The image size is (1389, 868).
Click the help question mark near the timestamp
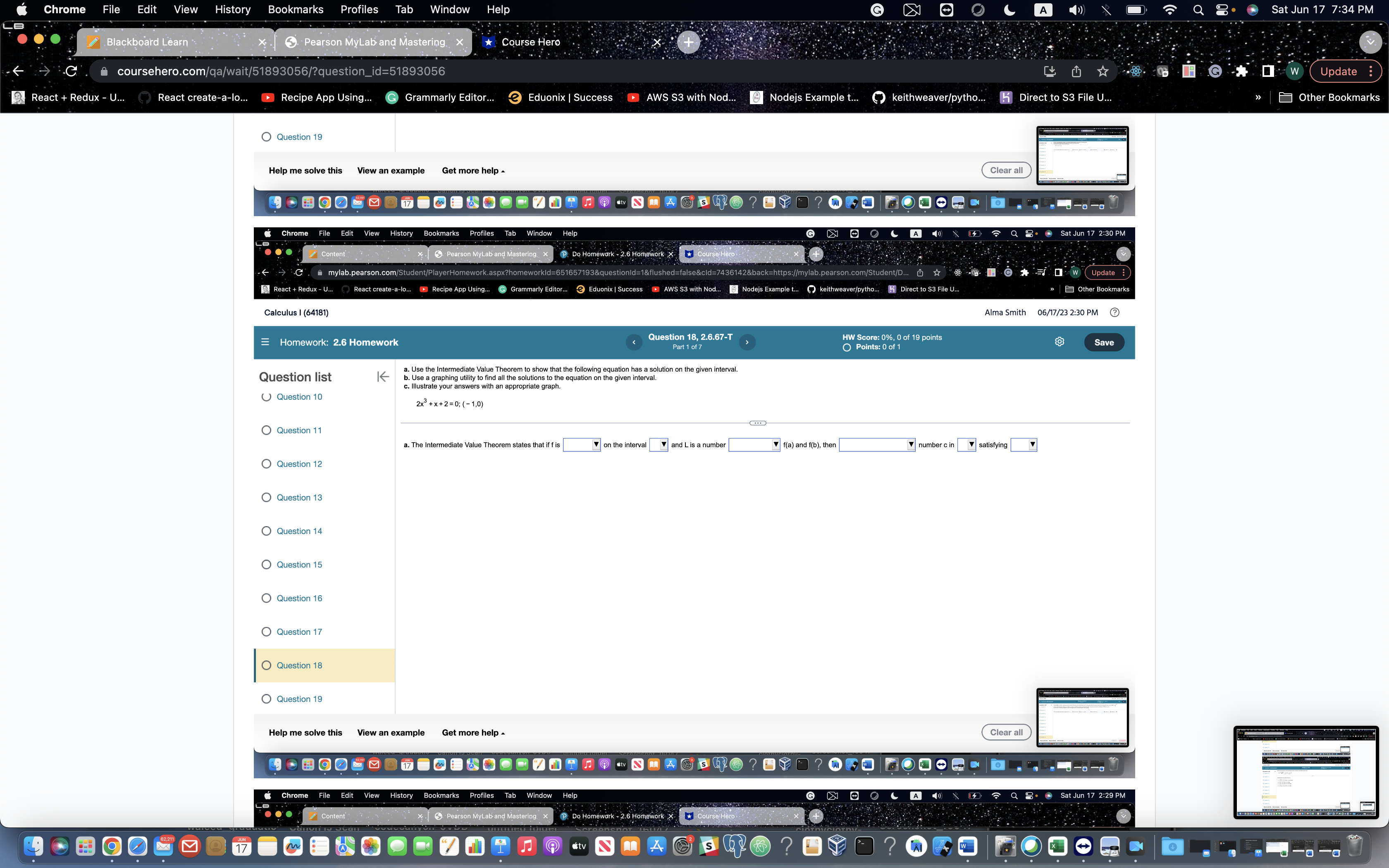(x=1115, y=312)
